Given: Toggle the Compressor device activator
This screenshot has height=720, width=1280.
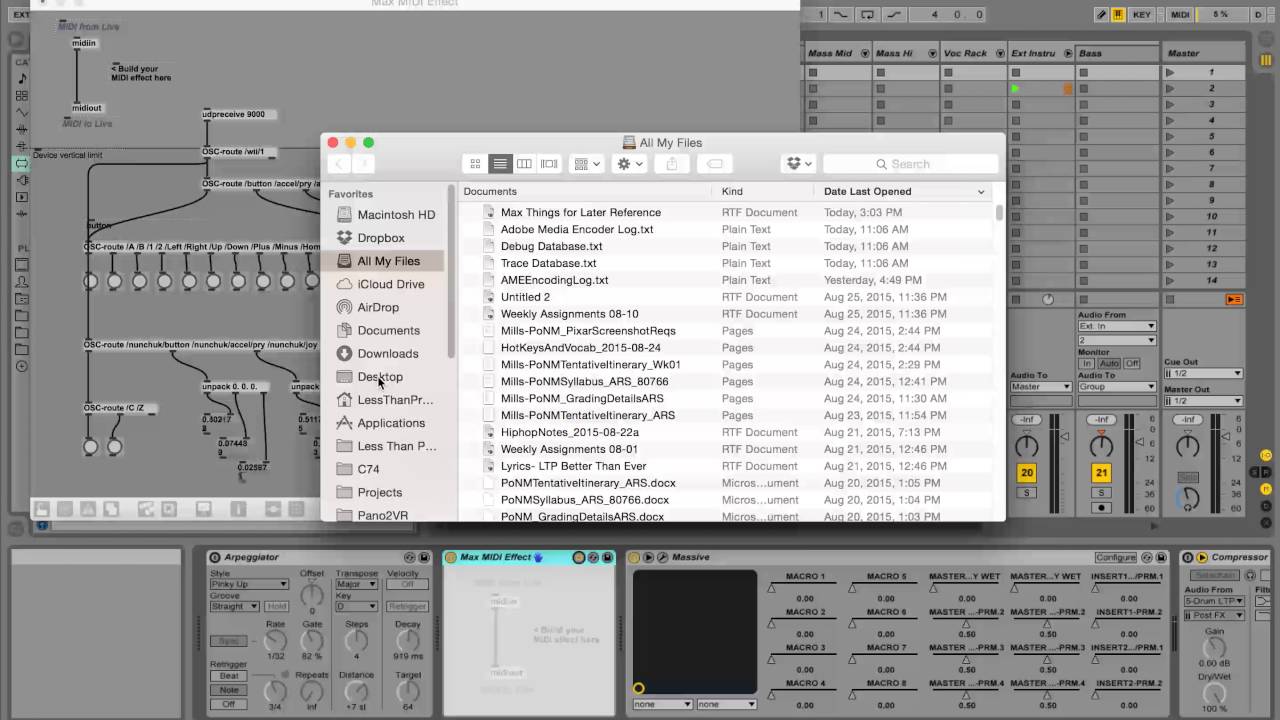Looking at the screenshot, I should (1189, 557).
